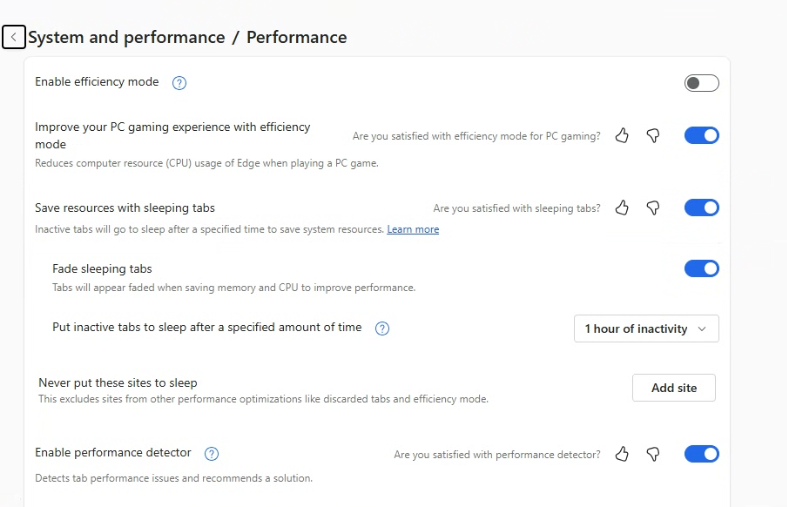The width and height of the screenshot is (787, 507).
Task: Open the 1 hour of inactivity dropdown
Action: click(x=645, y=329)
